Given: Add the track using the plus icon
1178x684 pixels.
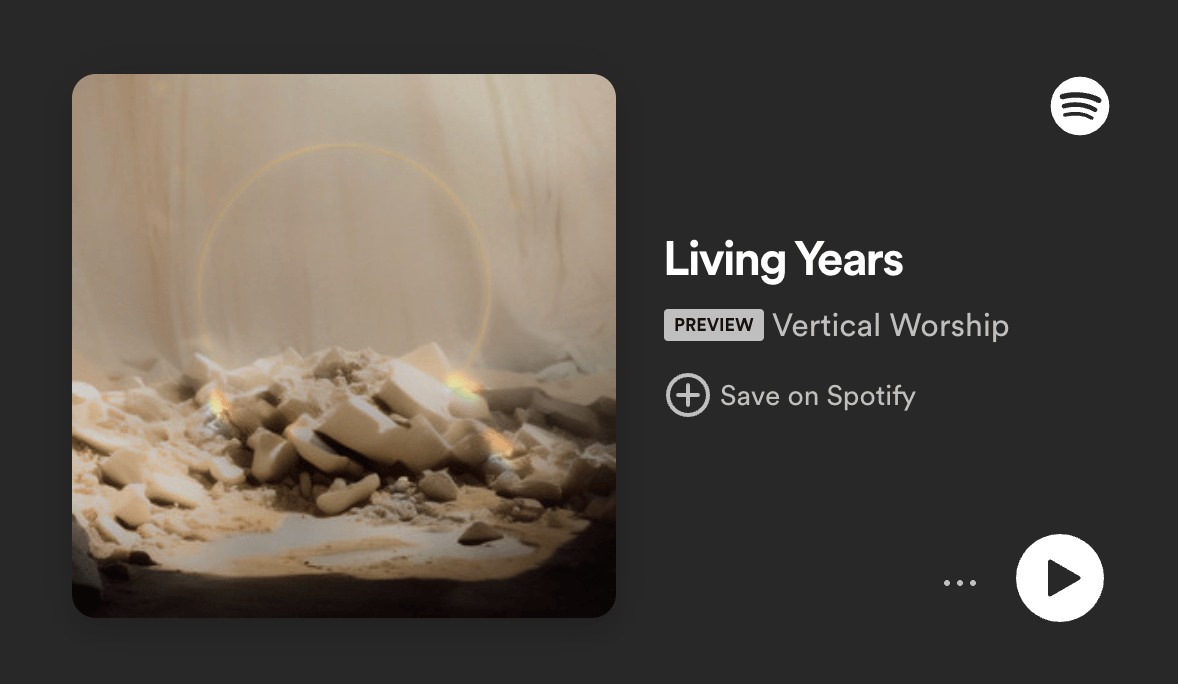Looking at the screenshot, I should click(687, 395).
